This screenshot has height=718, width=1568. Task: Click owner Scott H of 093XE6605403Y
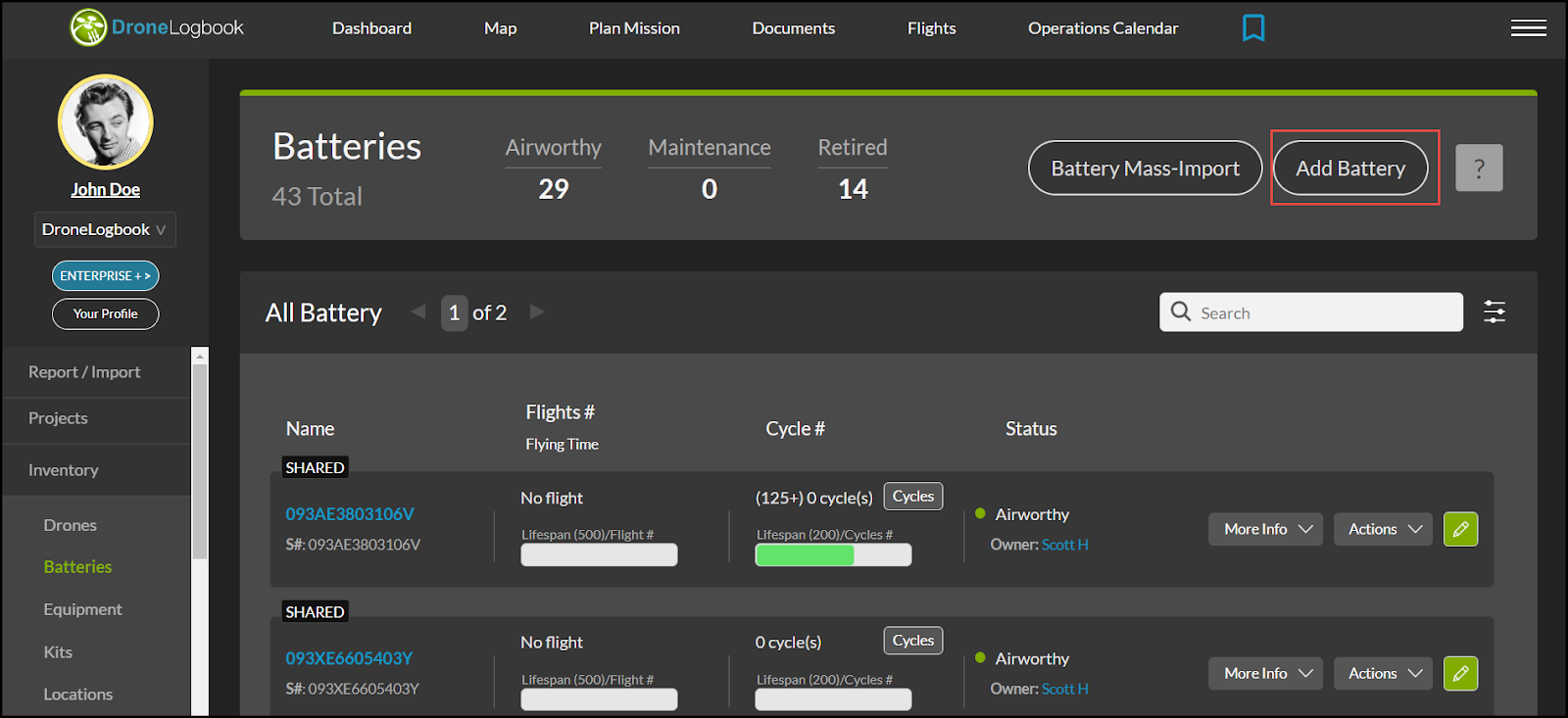click(x=1064, y=689)
